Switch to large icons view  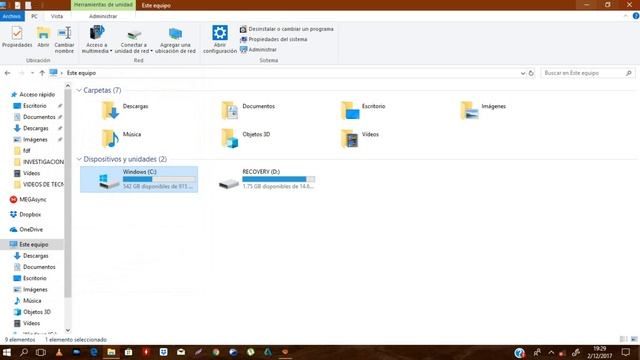[x=634, y=339]
